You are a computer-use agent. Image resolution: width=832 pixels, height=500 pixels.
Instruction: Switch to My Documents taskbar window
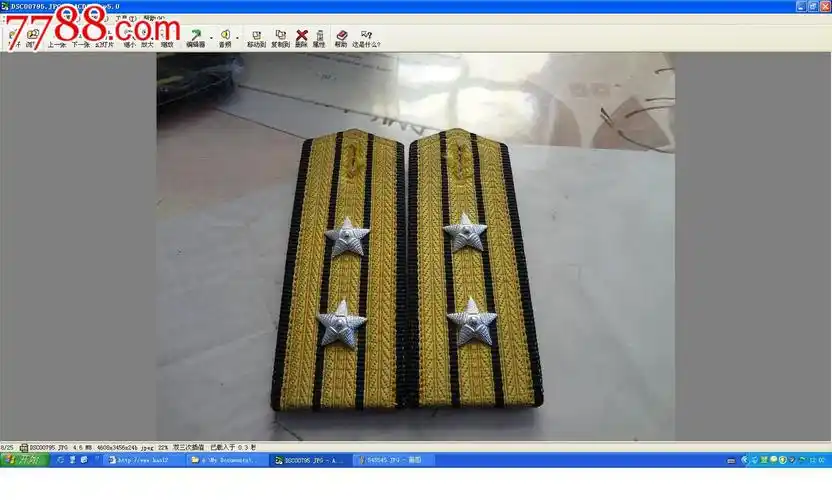[x=228, y=460]
